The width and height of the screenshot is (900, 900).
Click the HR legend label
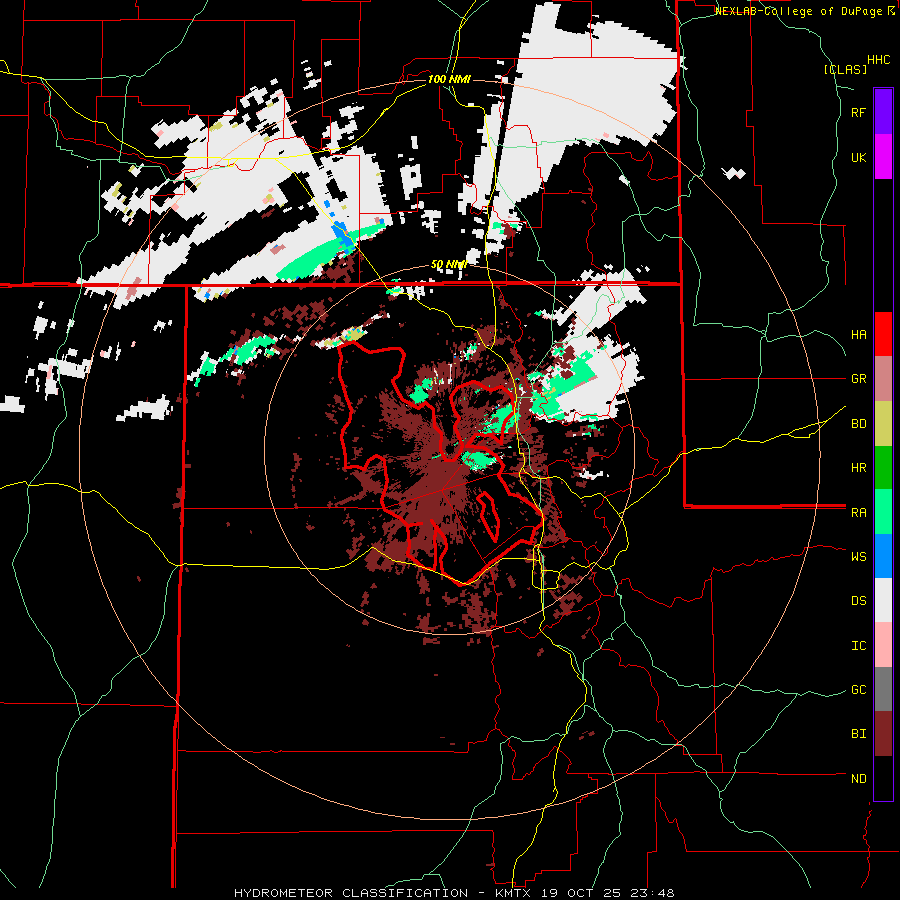pyautogui.click(x=859, y=468)
